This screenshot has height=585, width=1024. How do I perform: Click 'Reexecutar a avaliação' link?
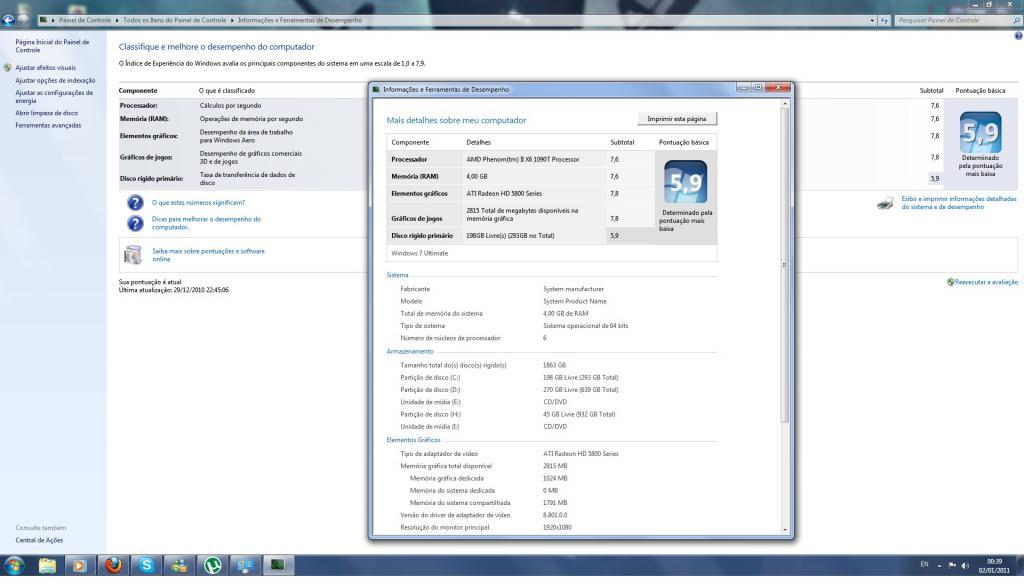coord(986,282)
